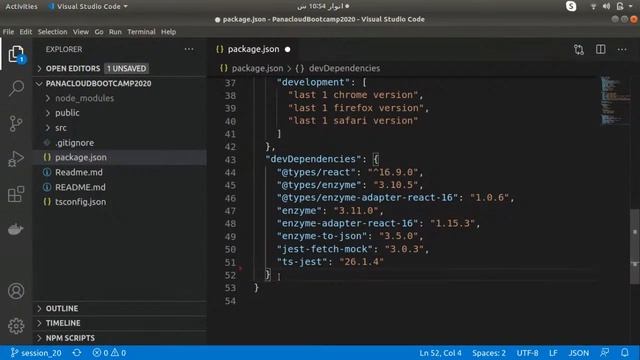The image size is (640, 360).
Task: Click UTF-8 encoding in status bar
Action: click(527, 353)
